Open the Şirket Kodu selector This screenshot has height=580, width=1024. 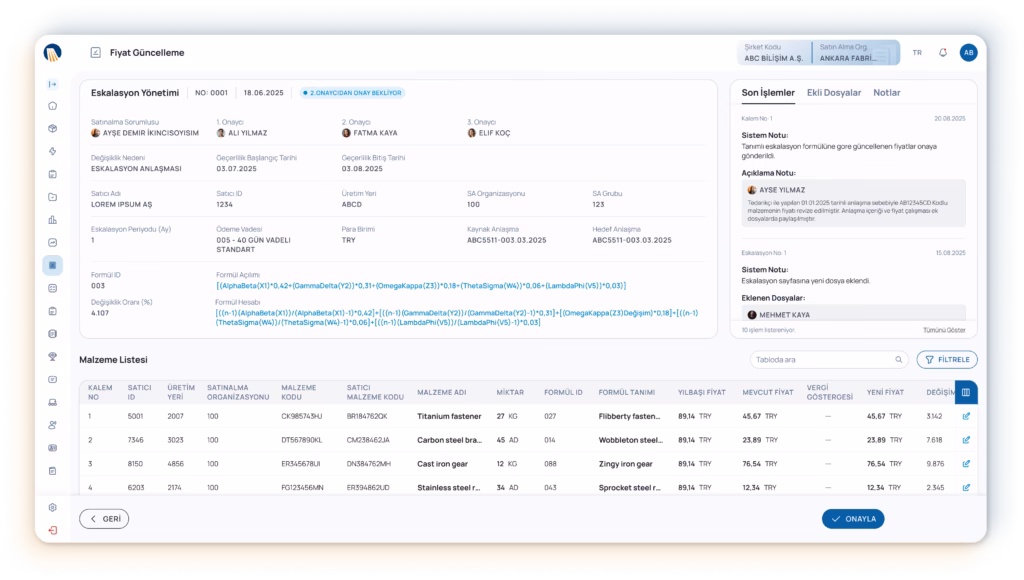point(775,53)
